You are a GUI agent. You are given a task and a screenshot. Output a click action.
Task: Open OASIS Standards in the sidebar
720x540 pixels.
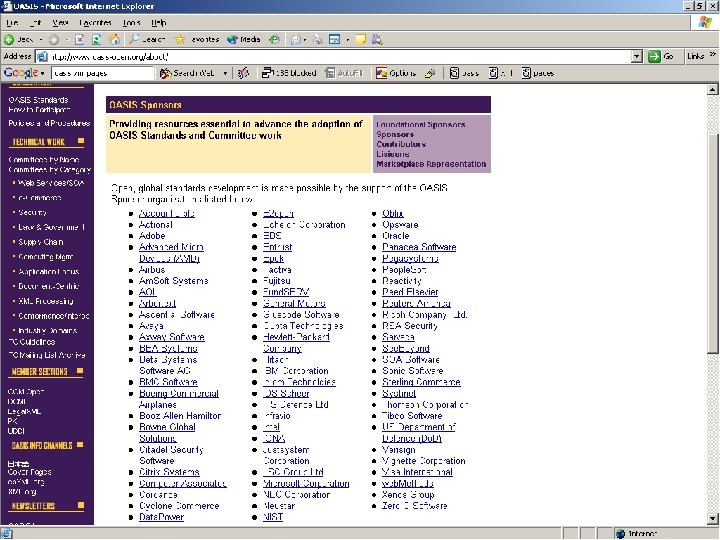pos(38,100)
